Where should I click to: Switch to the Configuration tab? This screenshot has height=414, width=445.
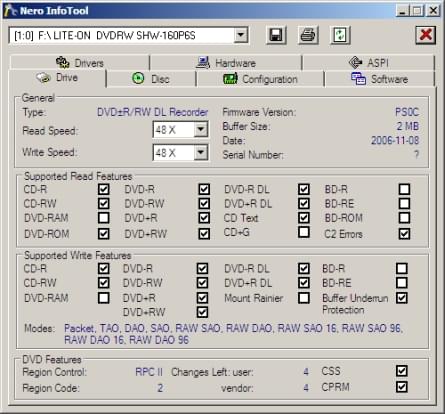260,79
